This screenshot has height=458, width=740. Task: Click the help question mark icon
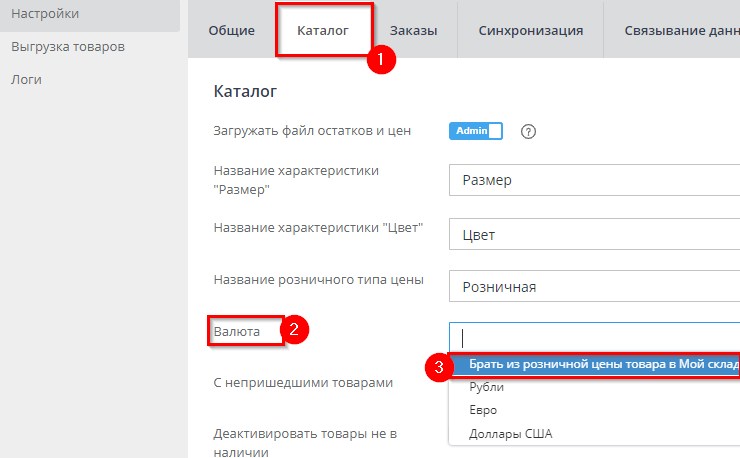[529, 131]
